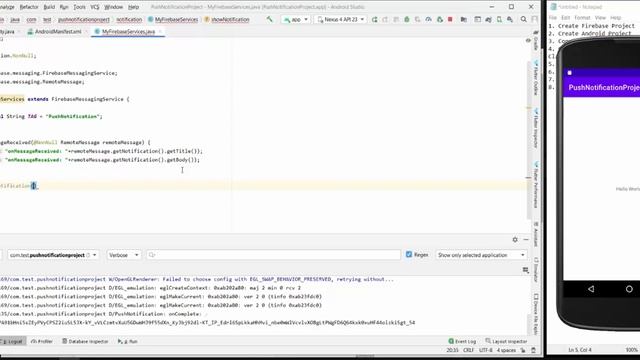Viewport: 640px width, 360px height.
Task: Click the Apply Code Changes icon
Action: coord(396,19)
